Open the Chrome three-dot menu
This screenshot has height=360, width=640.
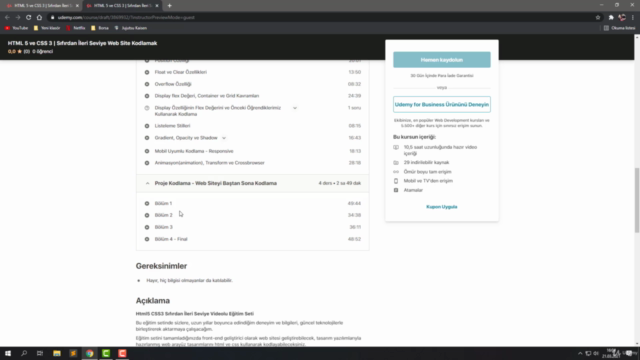[x=633, y=18]
